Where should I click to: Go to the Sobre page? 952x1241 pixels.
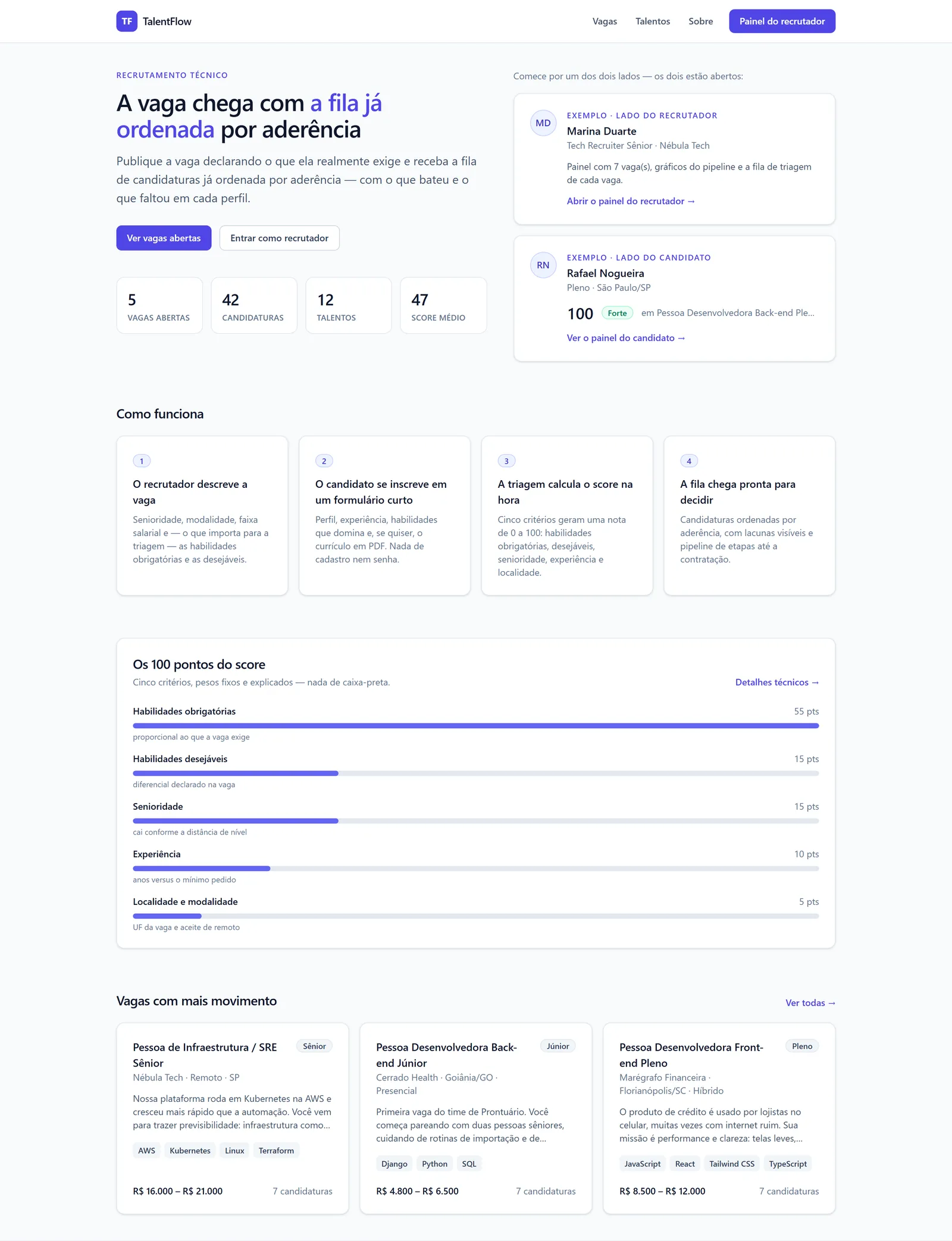click(701, 21)
